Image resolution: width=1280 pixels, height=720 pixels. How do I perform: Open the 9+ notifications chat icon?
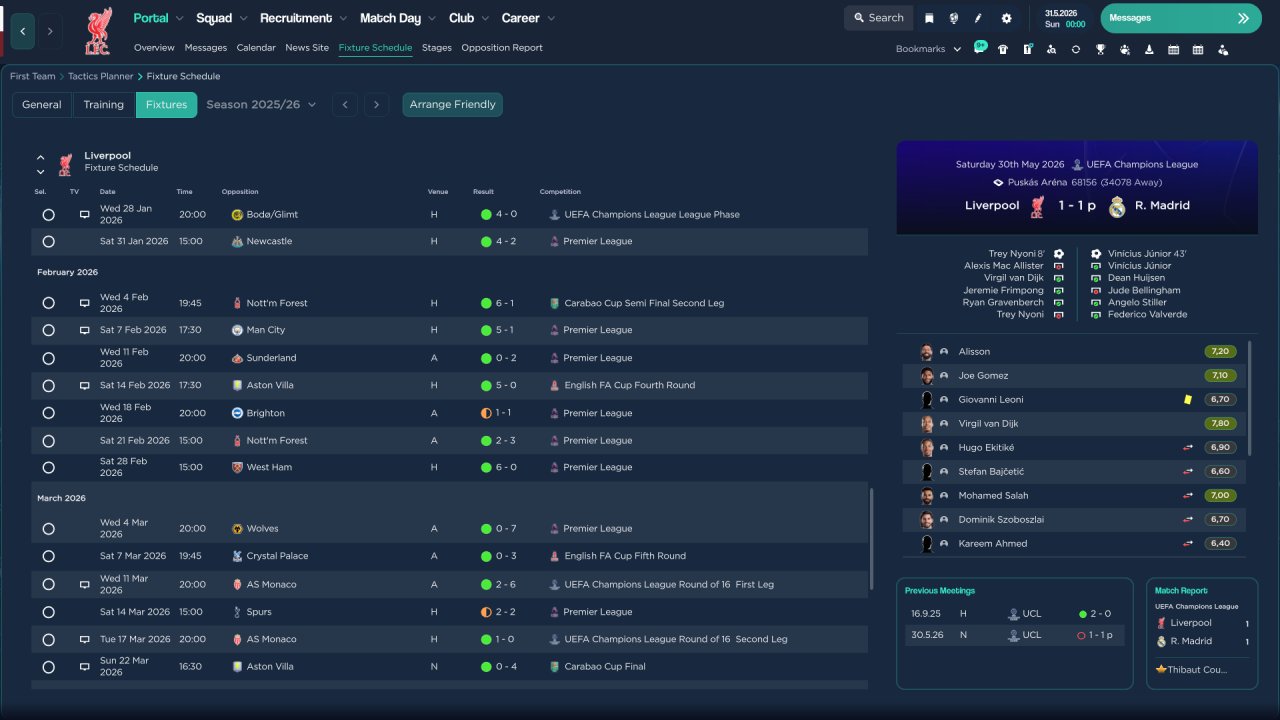980,48
